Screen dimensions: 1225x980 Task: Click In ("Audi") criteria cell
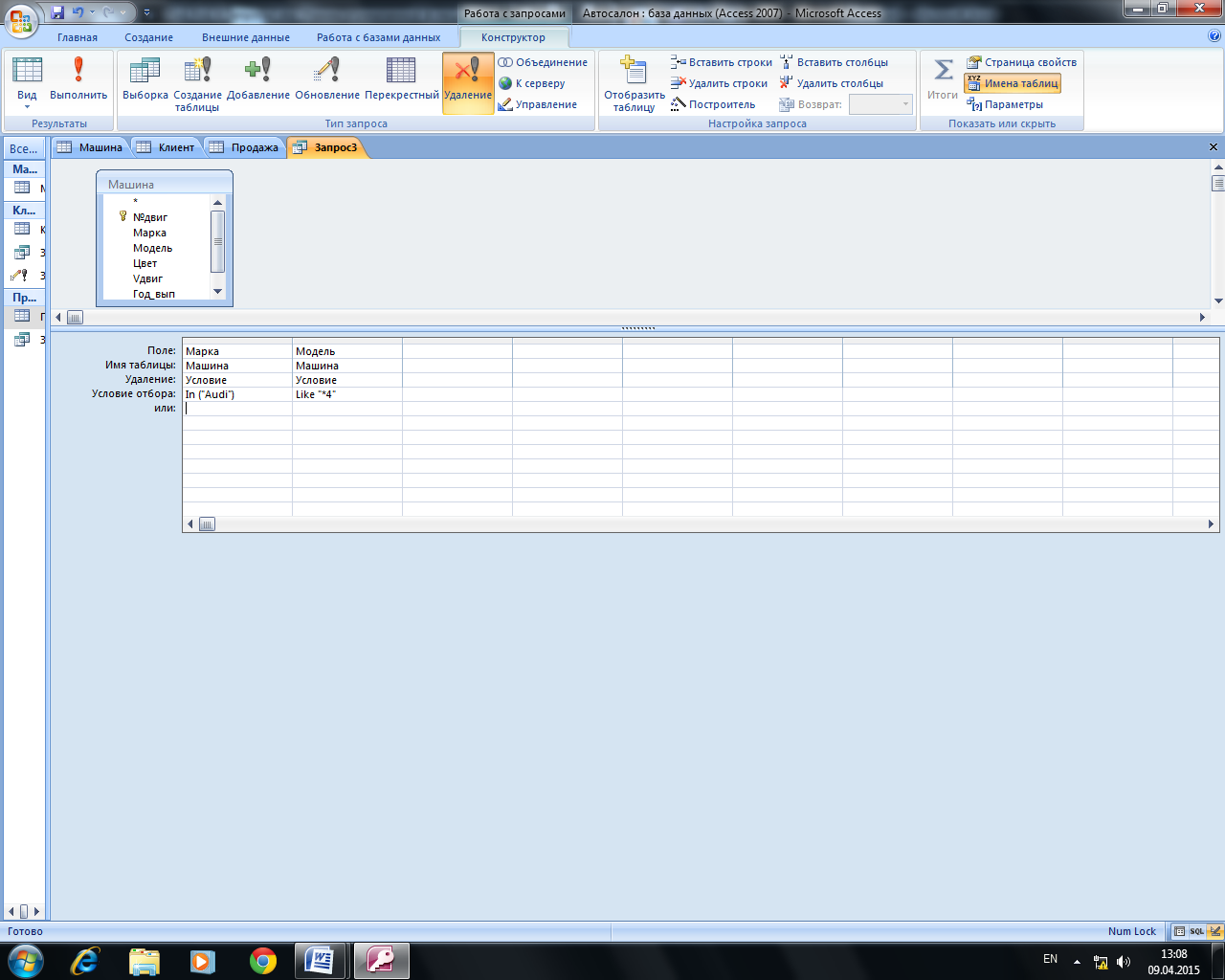coord(237,394)
